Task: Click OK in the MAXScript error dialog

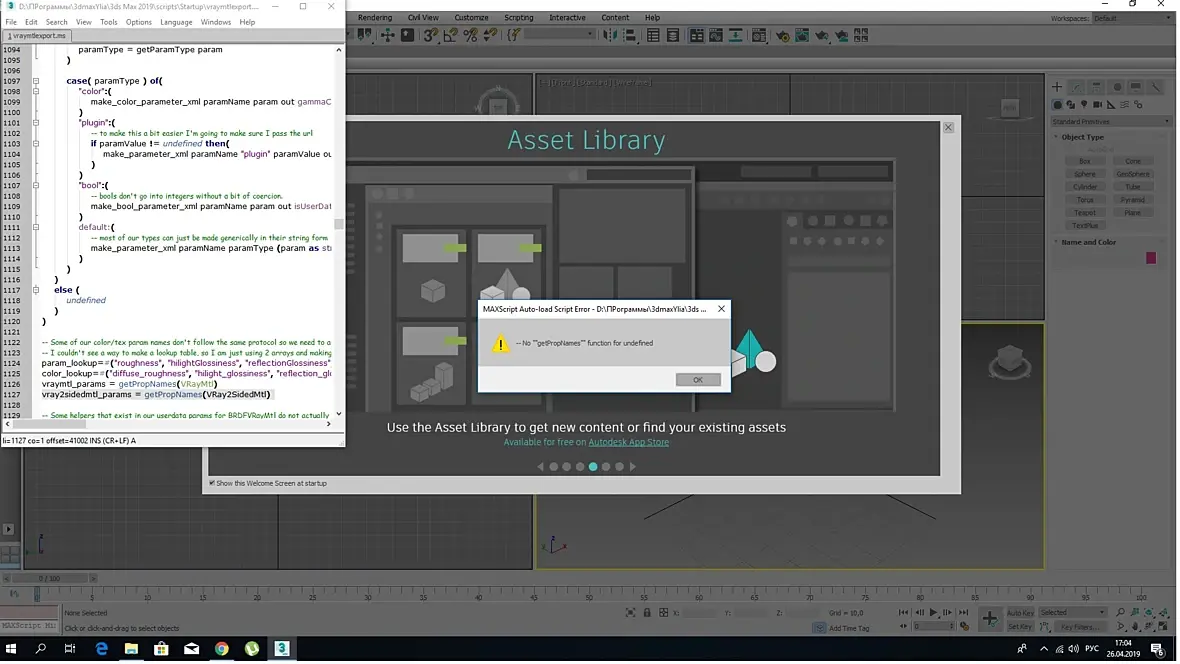Action: click(x=697, y=380)
